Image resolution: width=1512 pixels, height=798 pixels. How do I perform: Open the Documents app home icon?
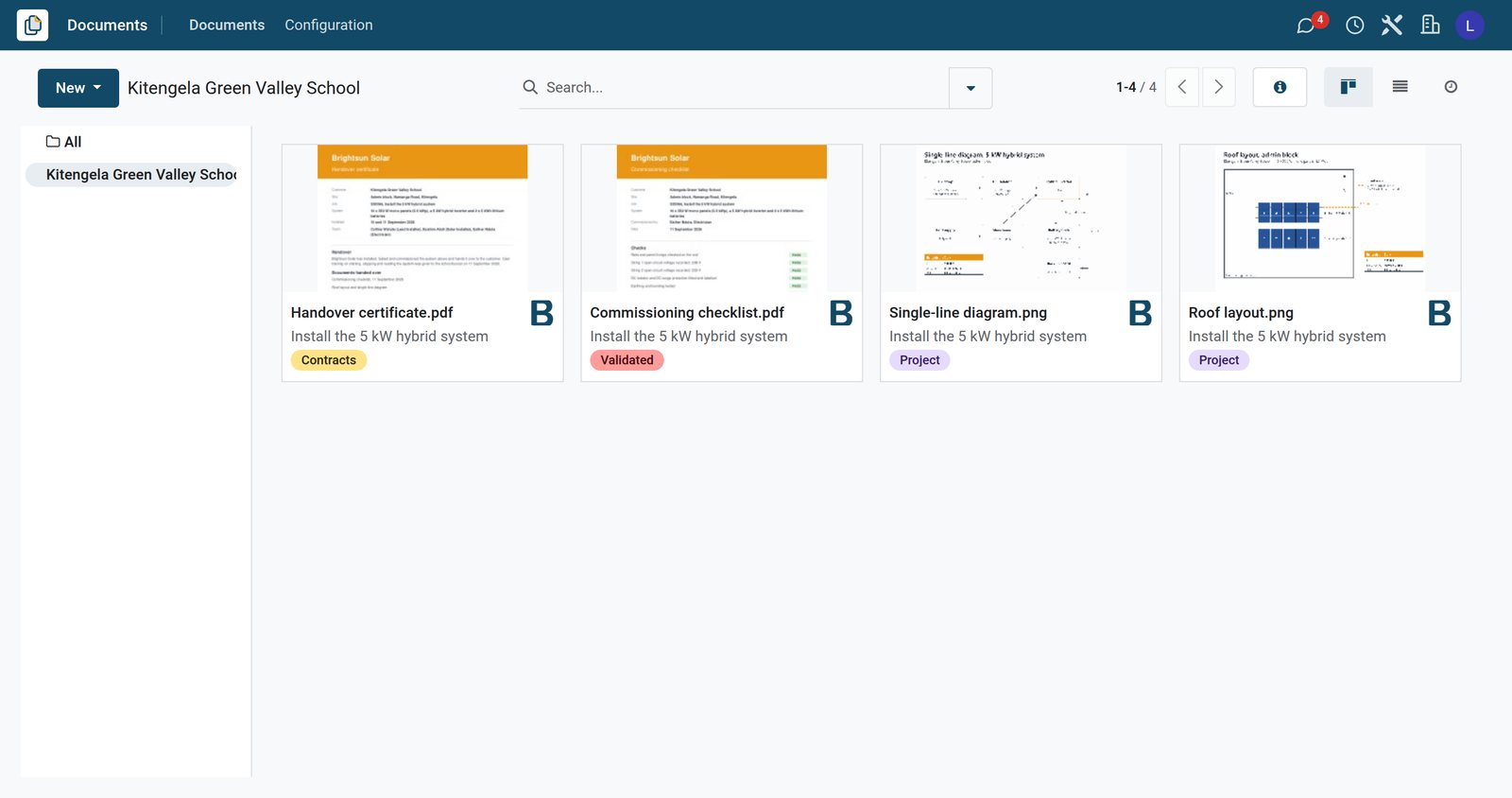[x=32, y=25]
